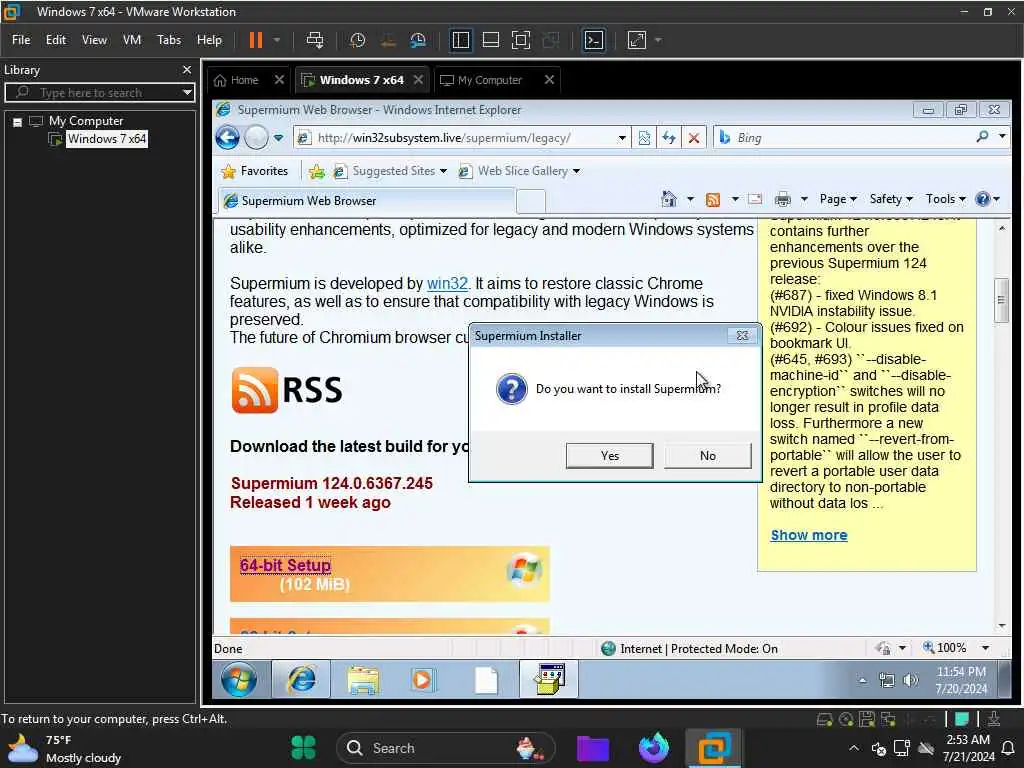
Task: Open library search dropdown arrow
Action: (x=187, y=92)
